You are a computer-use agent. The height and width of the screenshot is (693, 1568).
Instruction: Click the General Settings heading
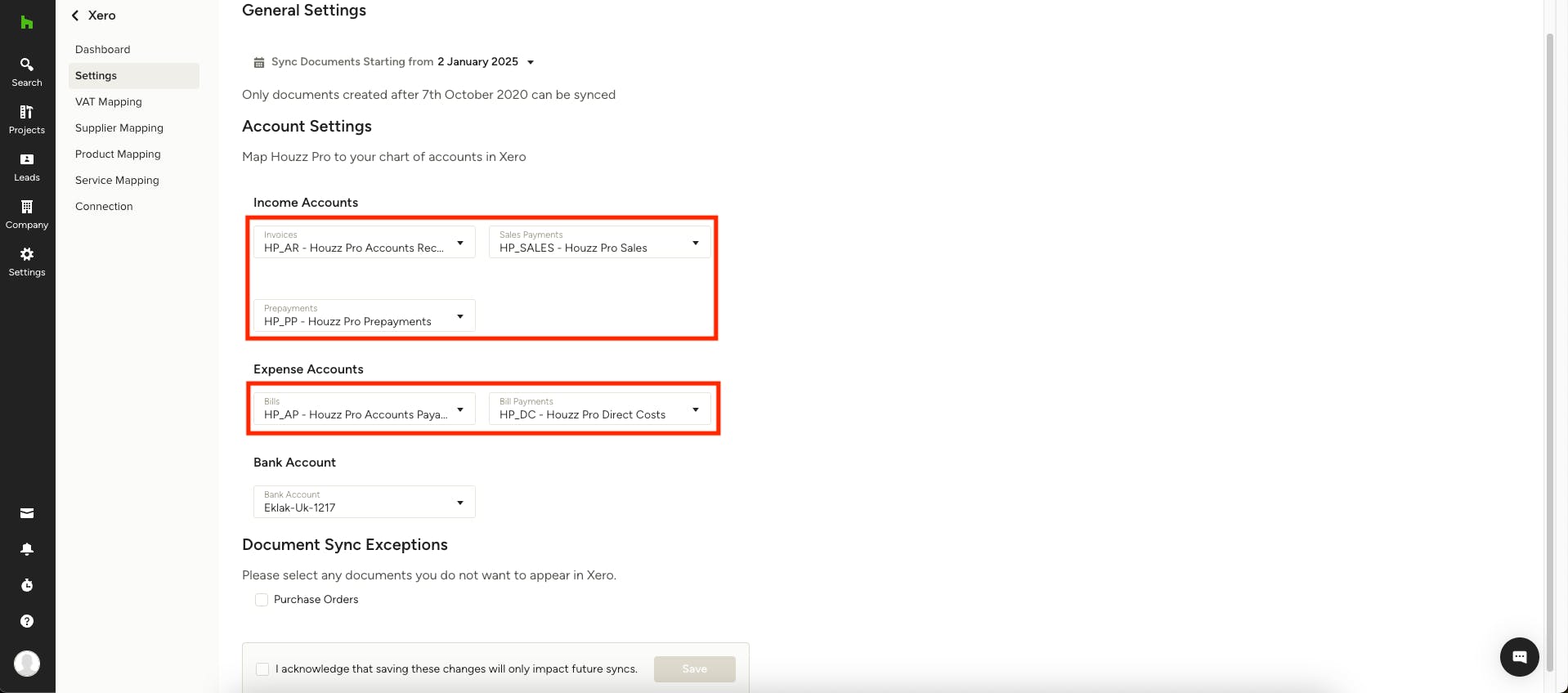pos(304,11)
